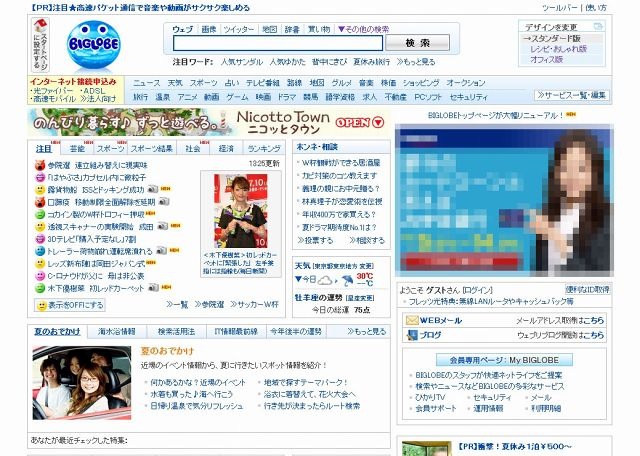
Task: Select the ツイッター search tab
Action: click(x=239, y=29)
